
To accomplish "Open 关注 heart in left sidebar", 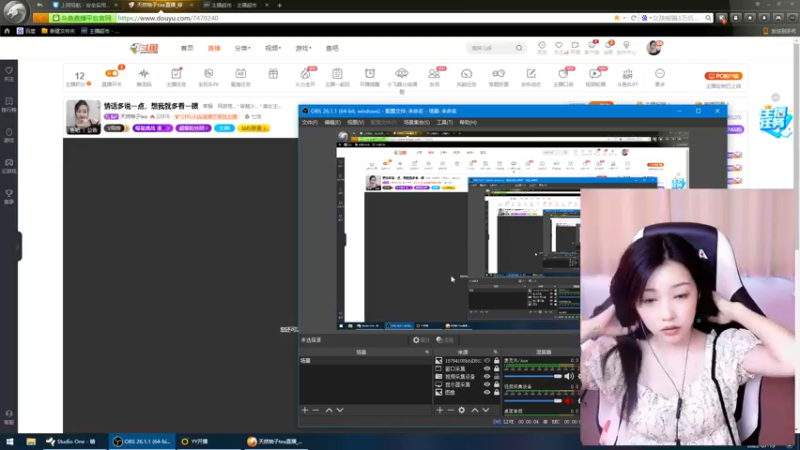I will pyautogui.click(x=9, y=73).
